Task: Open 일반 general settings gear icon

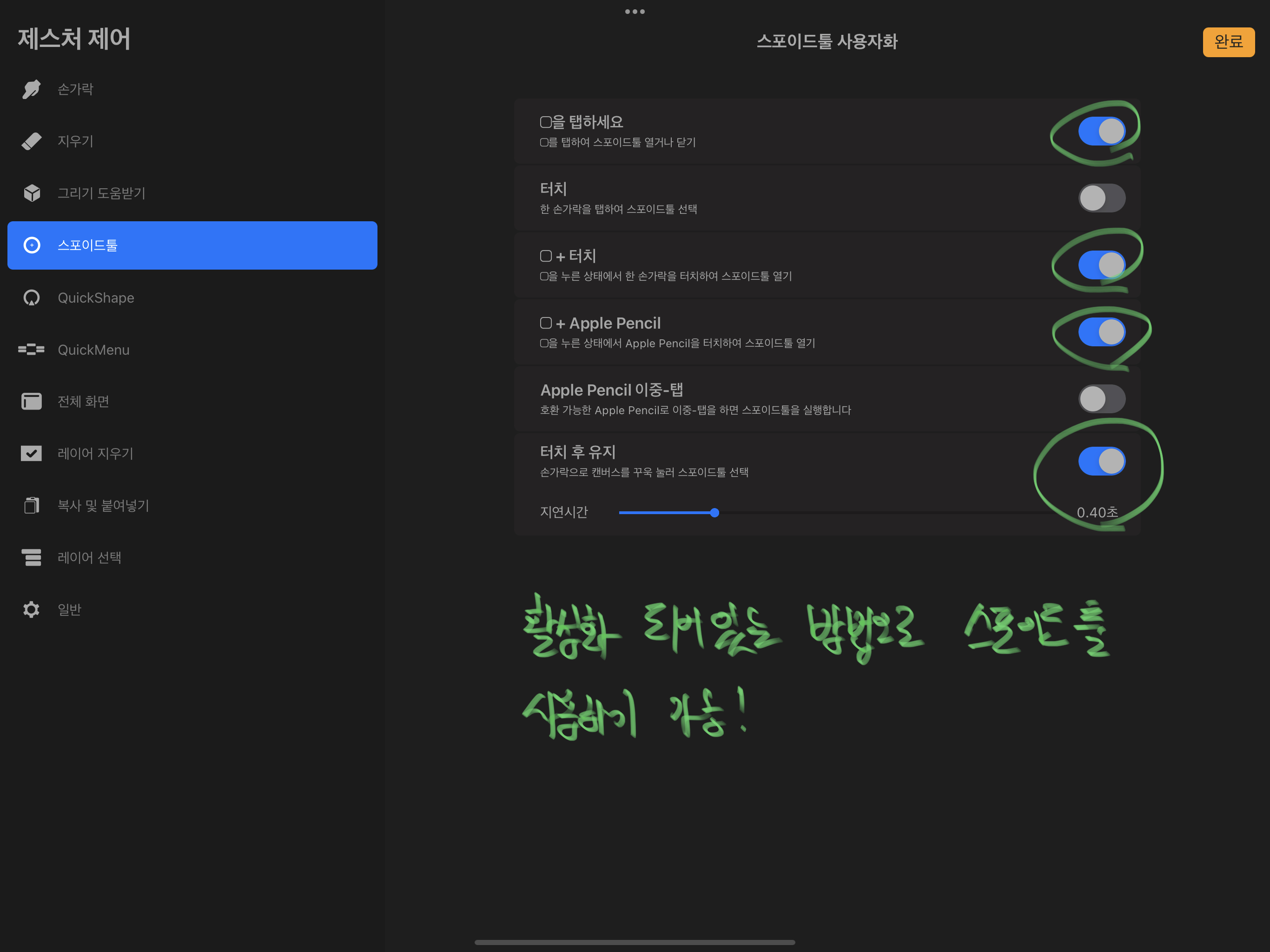Action: (x=32, y=610)
